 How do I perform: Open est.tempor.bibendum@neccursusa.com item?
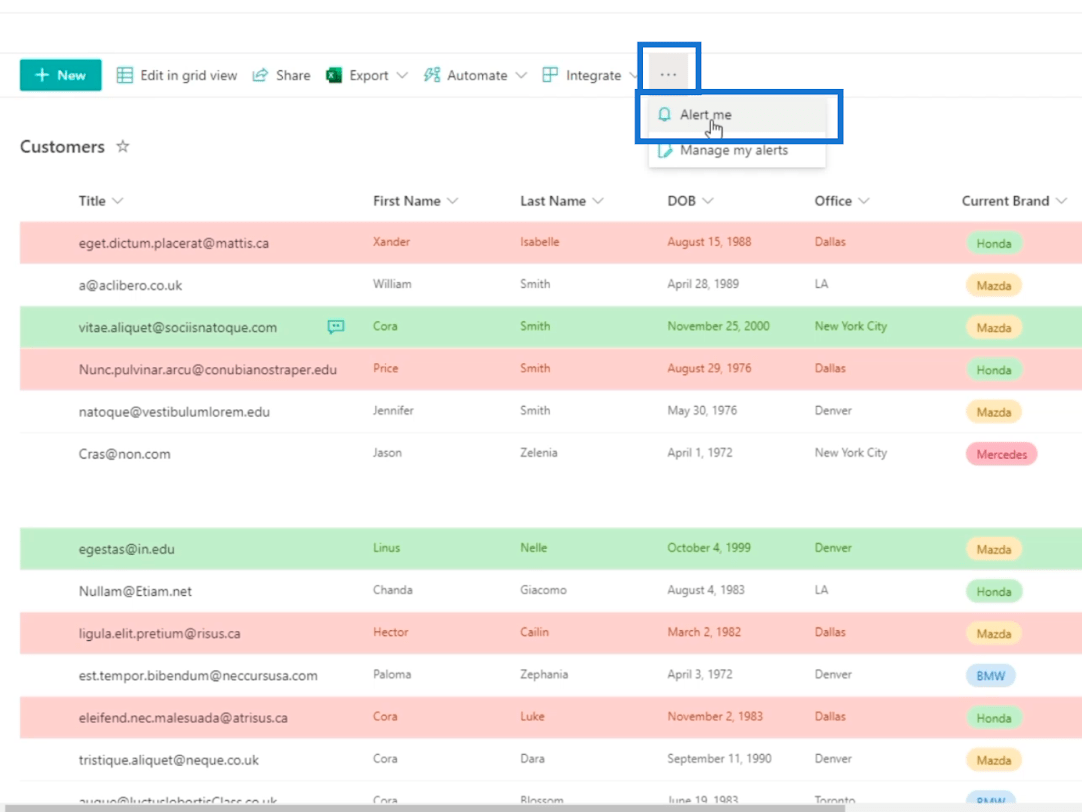click(x=198, y=675)
